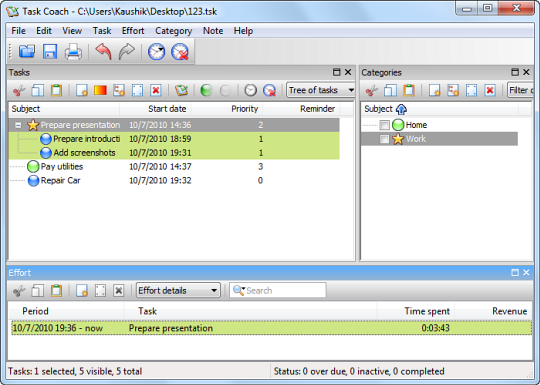Click the Redo gray arrow icon
The image size is (540, 385).
pyautogui.click(x=126, y=52)
